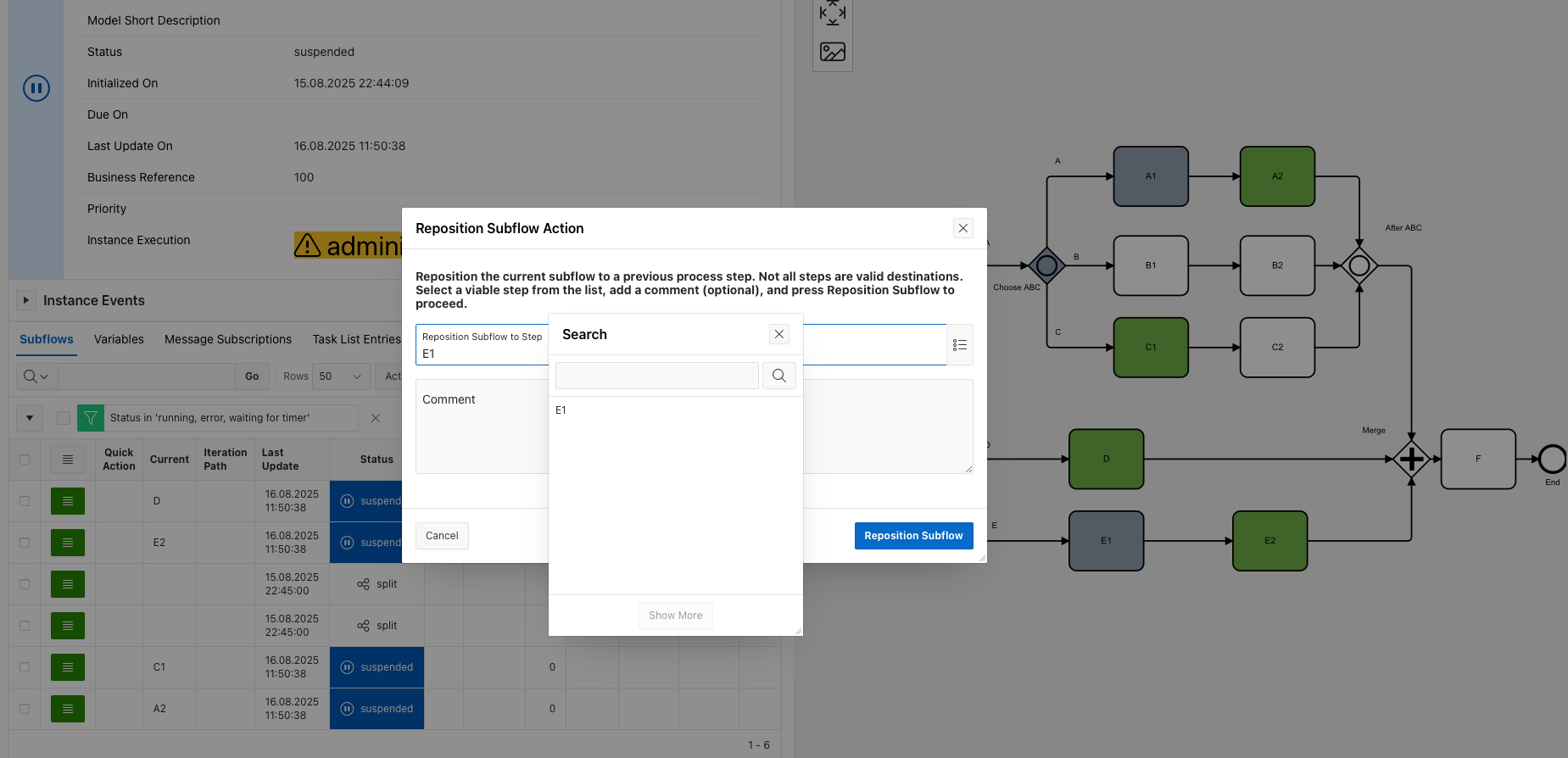Viewport: 1568px width, 758px height.
Task: Open quick action menu for subflow E2 row
Action: coord(68,543)
